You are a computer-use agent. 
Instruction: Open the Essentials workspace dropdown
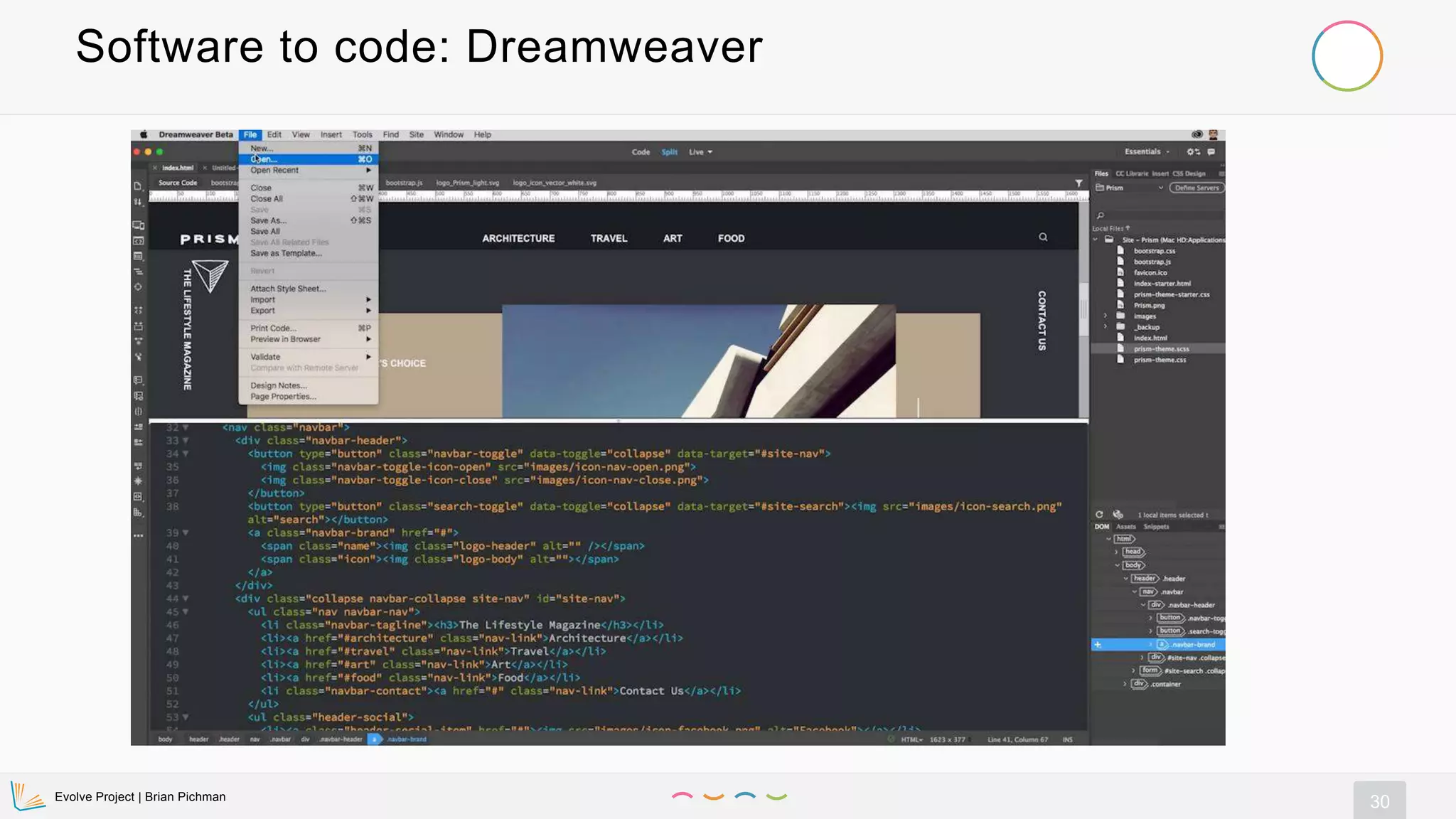tap(1147, 151)
